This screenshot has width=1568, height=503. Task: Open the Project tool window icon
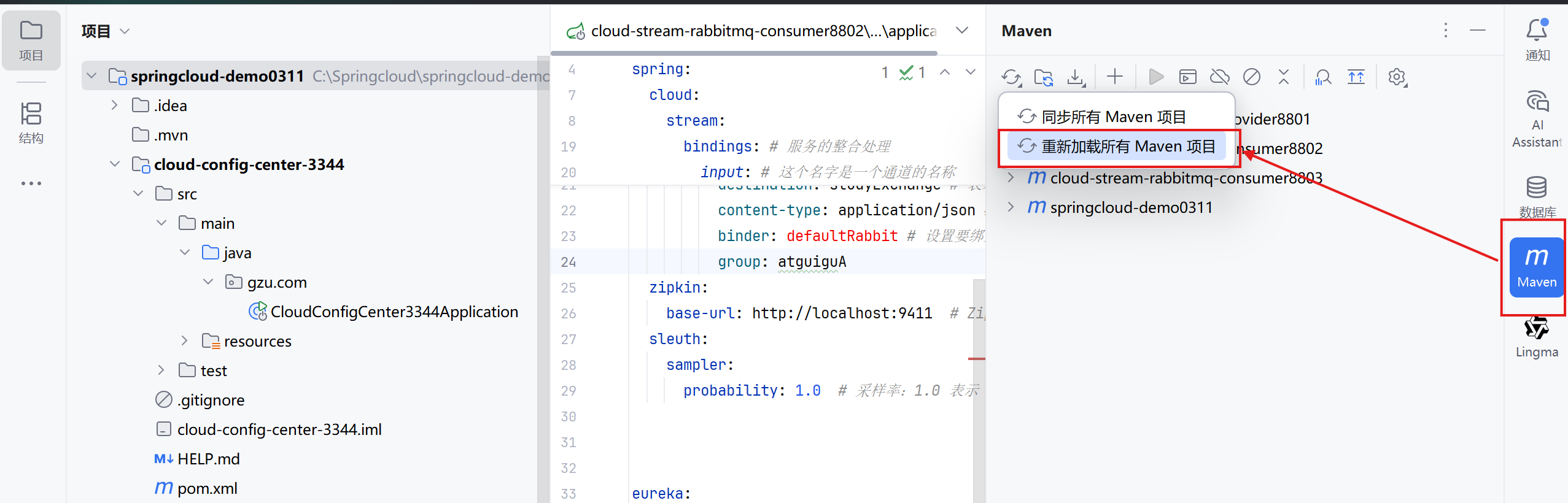pyautogui.click(x=31, y=40)
